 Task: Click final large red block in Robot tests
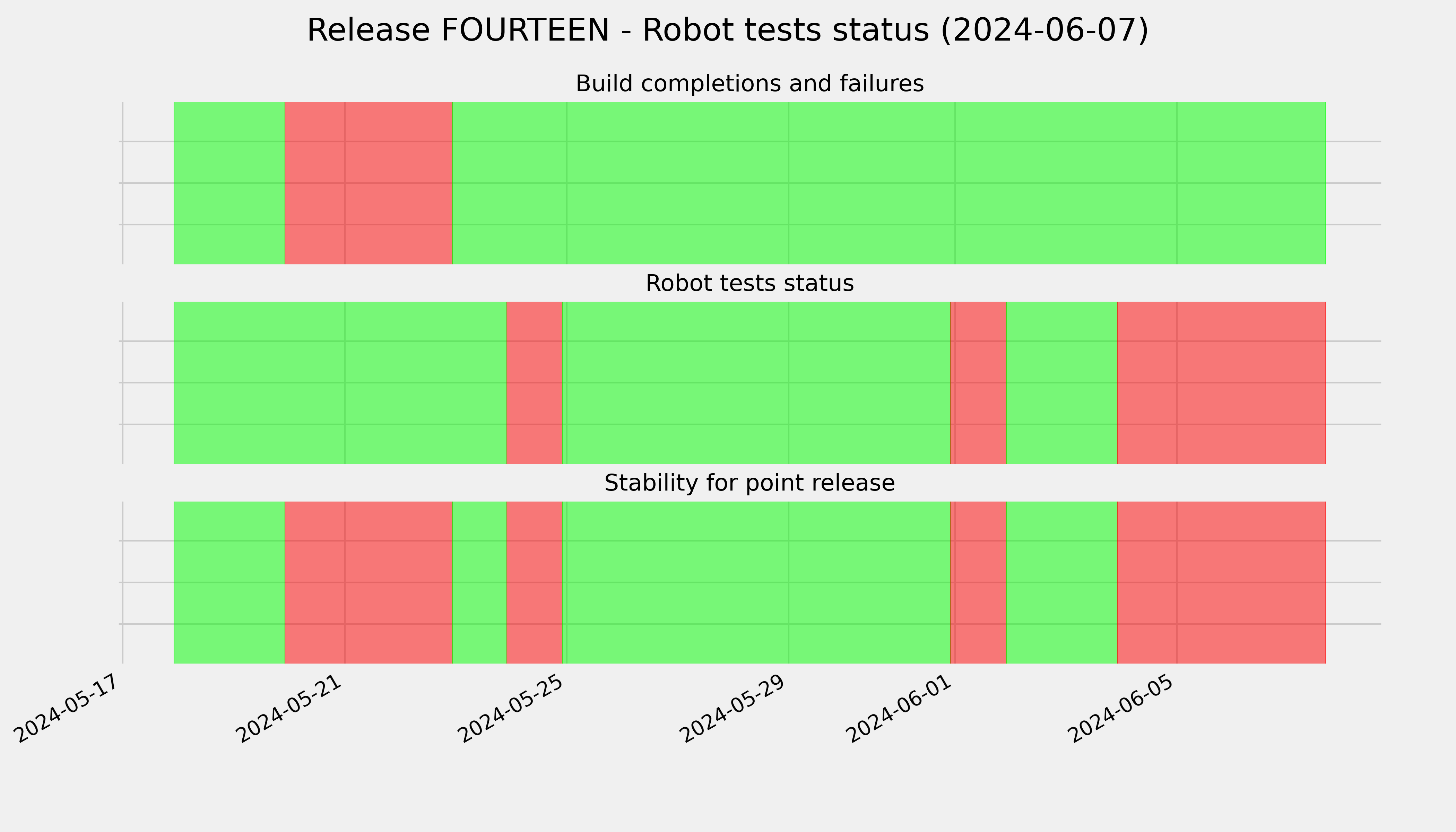pos(1221,383)
